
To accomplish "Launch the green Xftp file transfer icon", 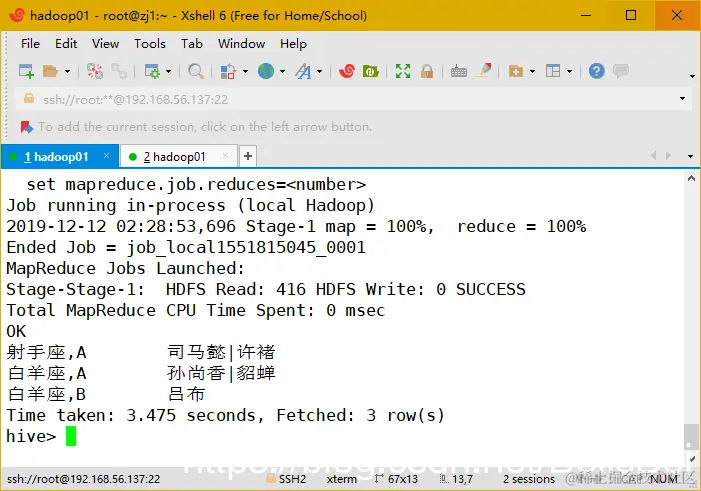I will coord(371,71).
